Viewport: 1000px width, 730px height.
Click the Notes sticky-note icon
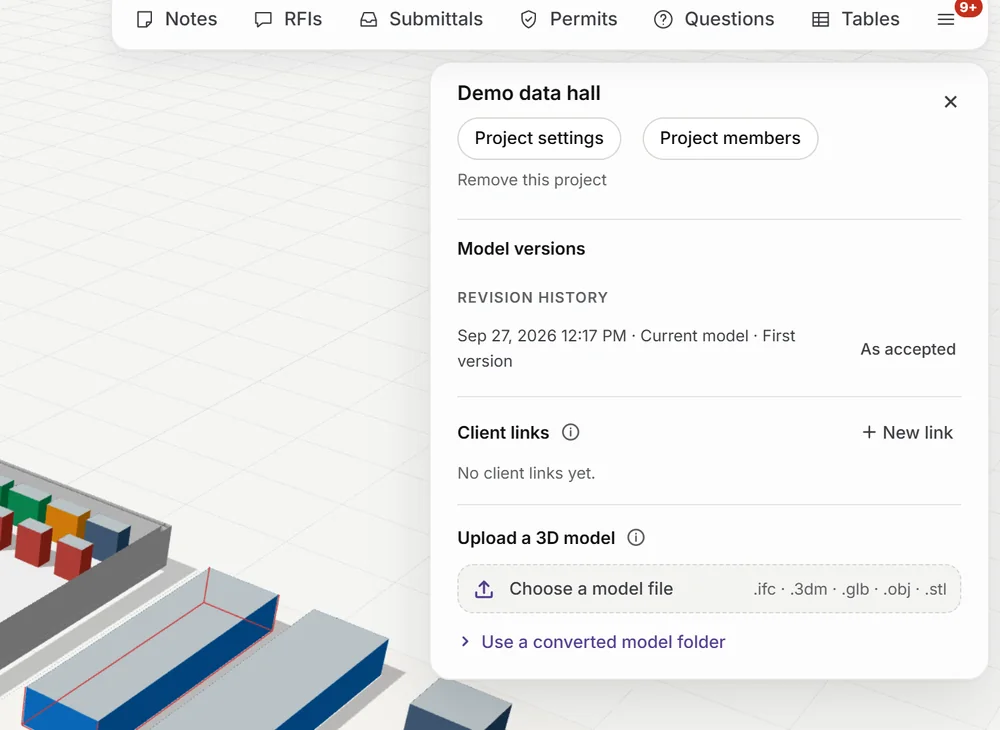(x=145, y=20)
